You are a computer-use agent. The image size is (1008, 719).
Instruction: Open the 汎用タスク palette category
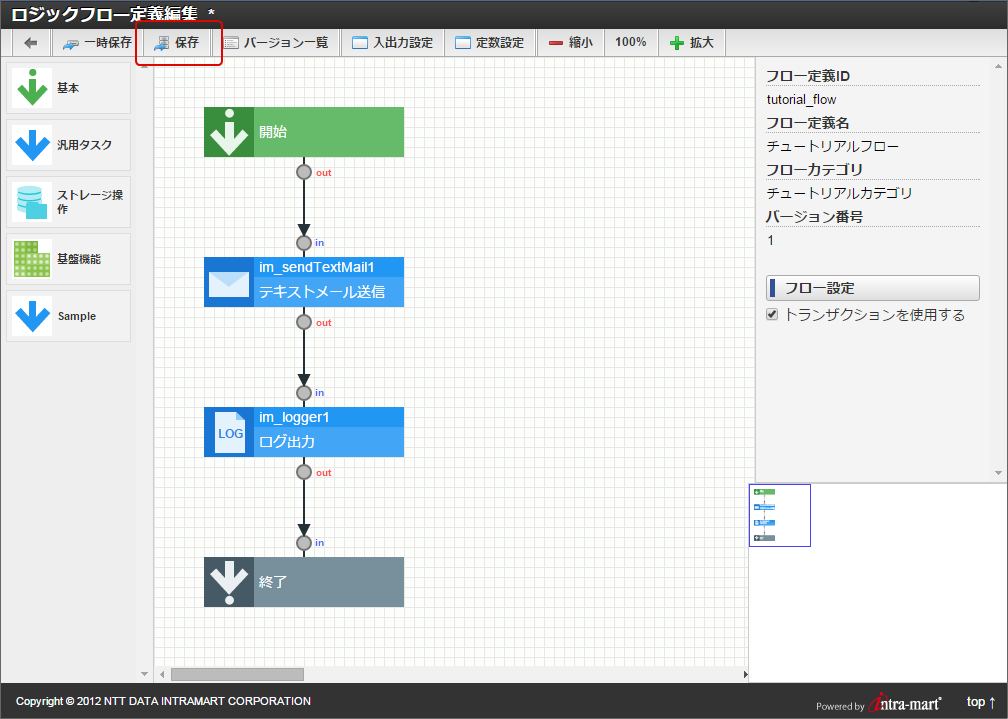(69, 145)
